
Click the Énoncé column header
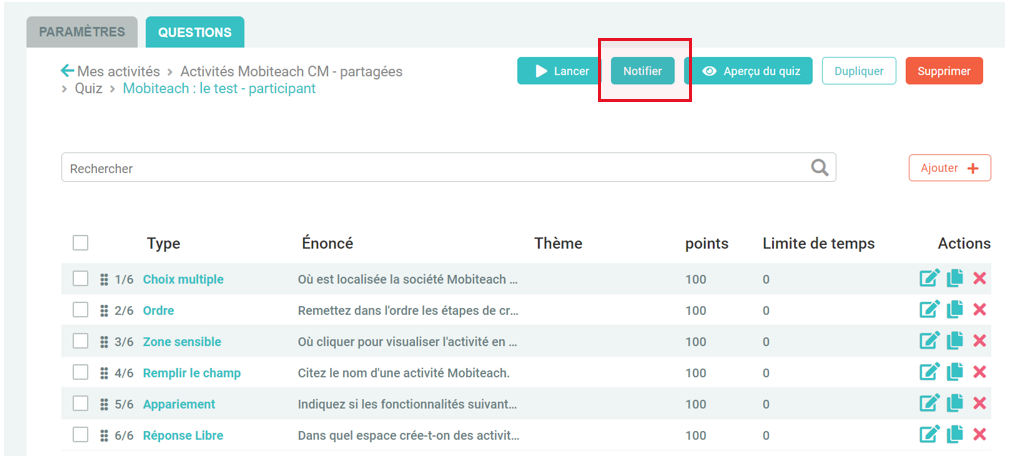coord(327,243)
